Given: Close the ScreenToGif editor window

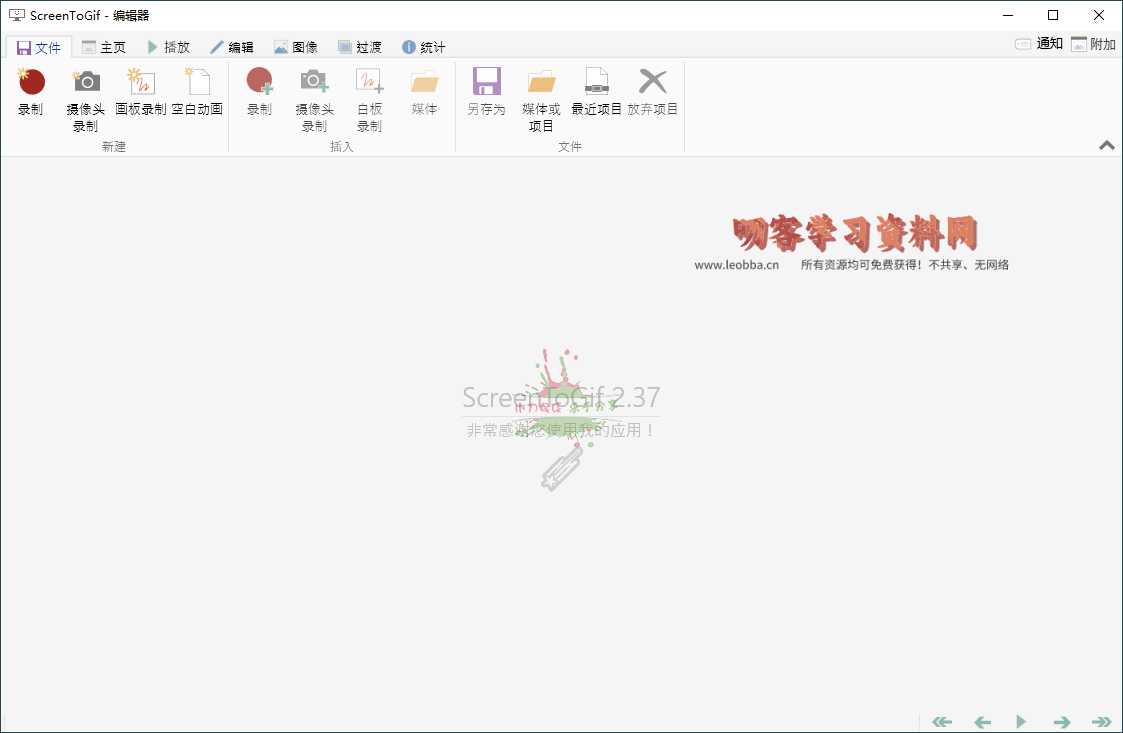Looking at the screenshot, I should (1099, 15).
